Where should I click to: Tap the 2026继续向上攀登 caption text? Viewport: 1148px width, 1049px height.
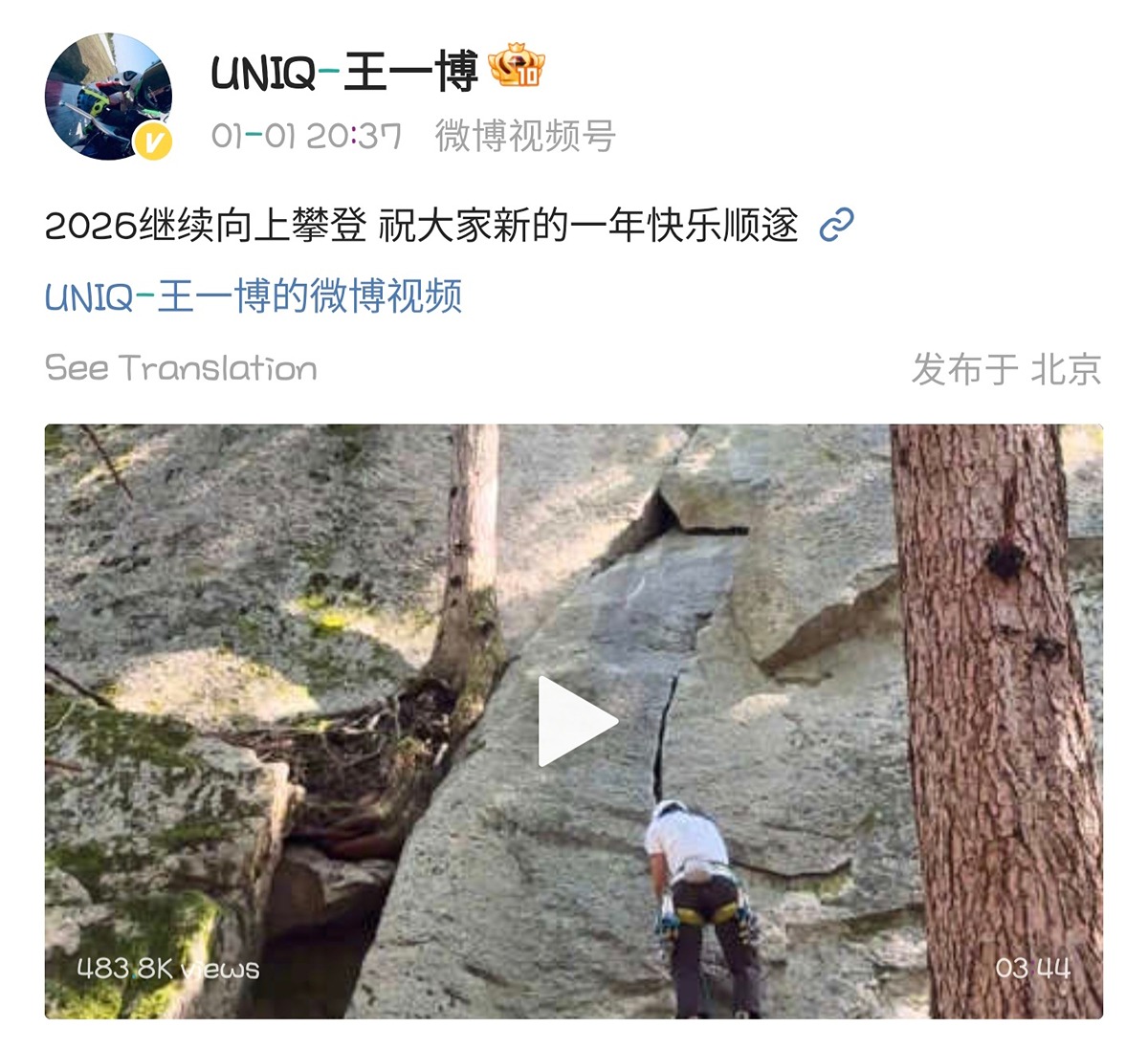click(x=206, y=226)
